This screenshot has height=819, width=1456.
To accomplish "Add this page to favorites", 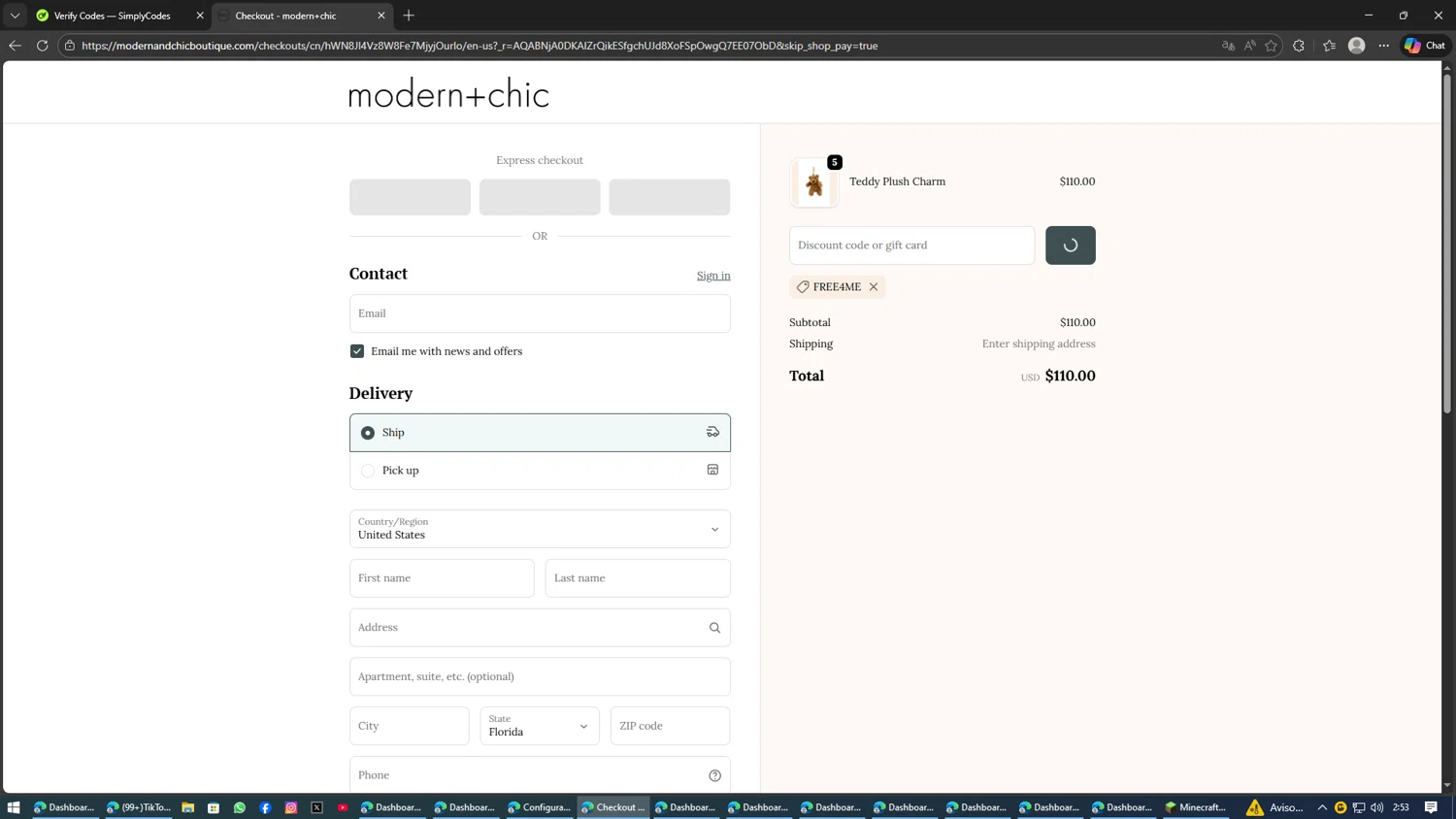I will (1272, 46).
